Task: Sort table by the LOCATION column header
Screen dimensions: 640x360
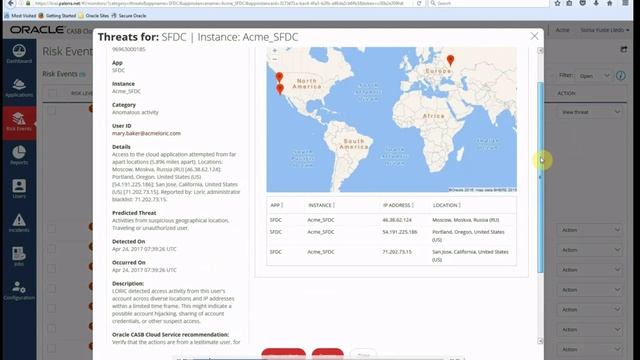Action: click(447, 205)
